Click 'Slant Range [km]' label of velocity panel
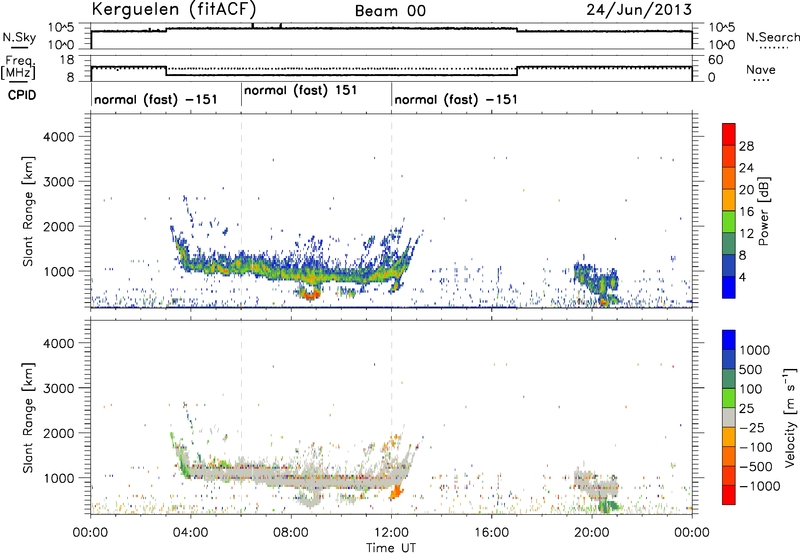Image resolution: width=800 pixels, height=554 pixels. (28, 418)
